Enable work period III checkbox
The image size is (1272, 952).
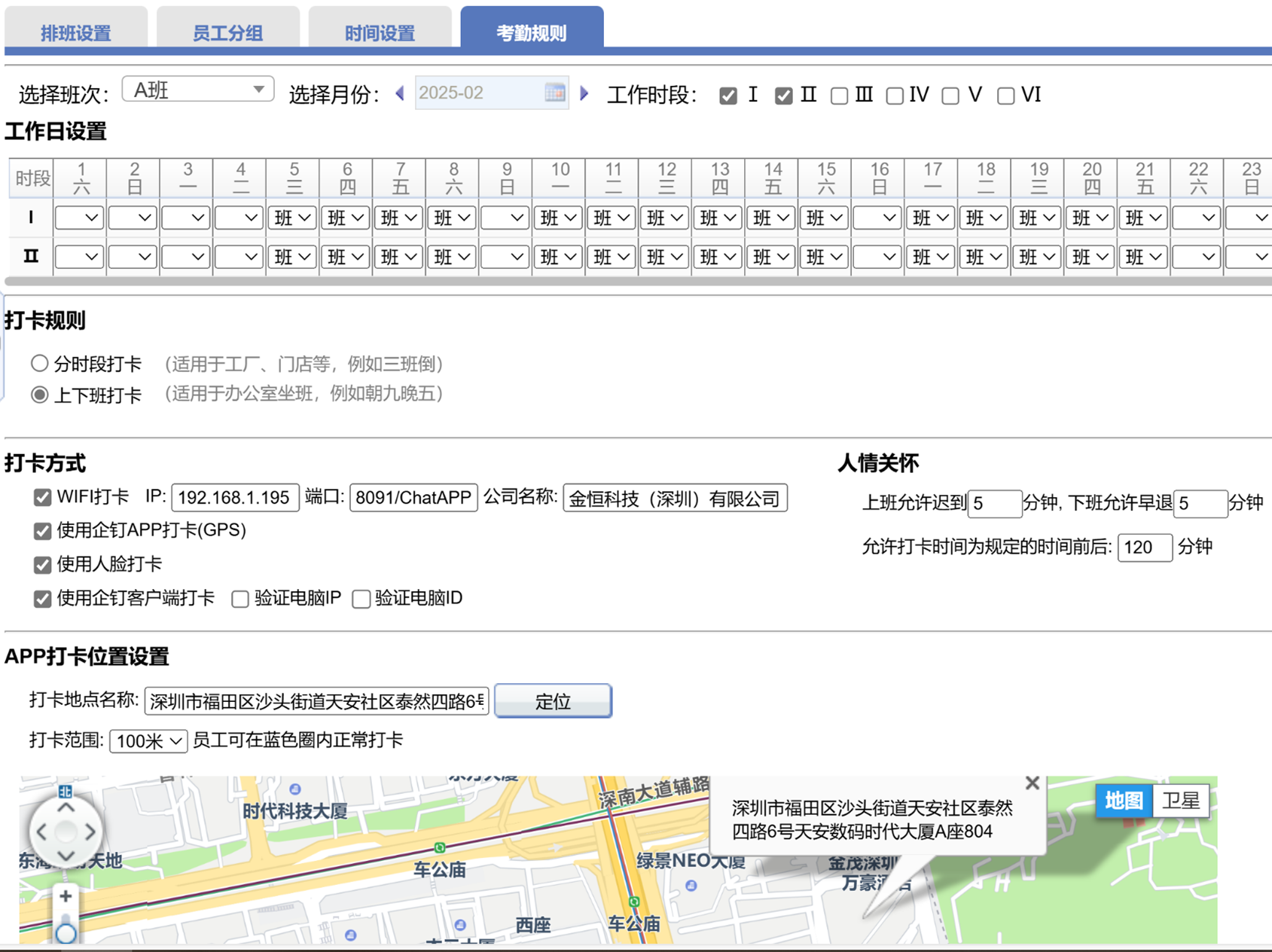click(x=839, y=96)
